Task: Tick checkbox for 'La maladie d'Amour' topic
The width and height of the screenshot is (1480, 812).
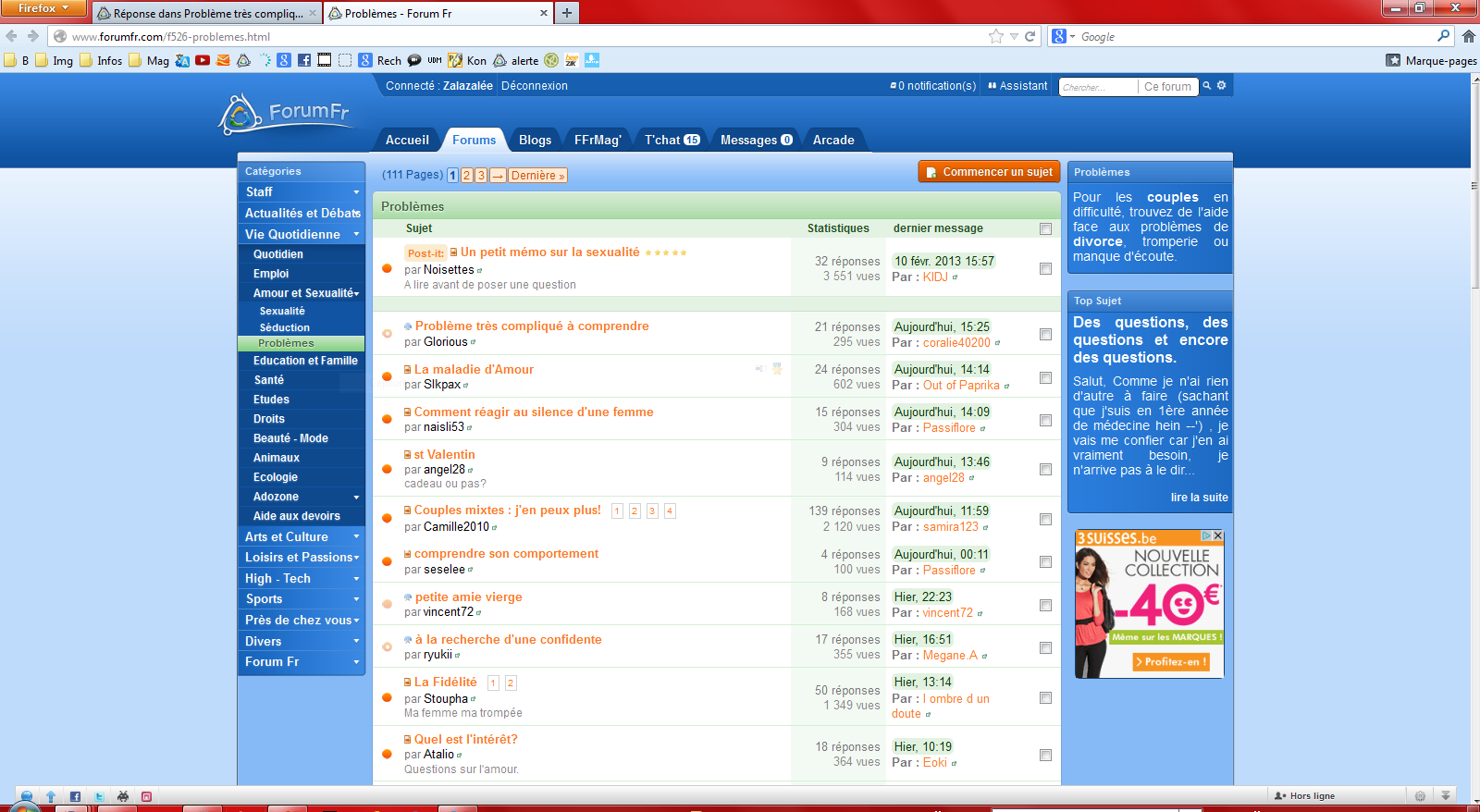Action: [x=1045, y=377]
